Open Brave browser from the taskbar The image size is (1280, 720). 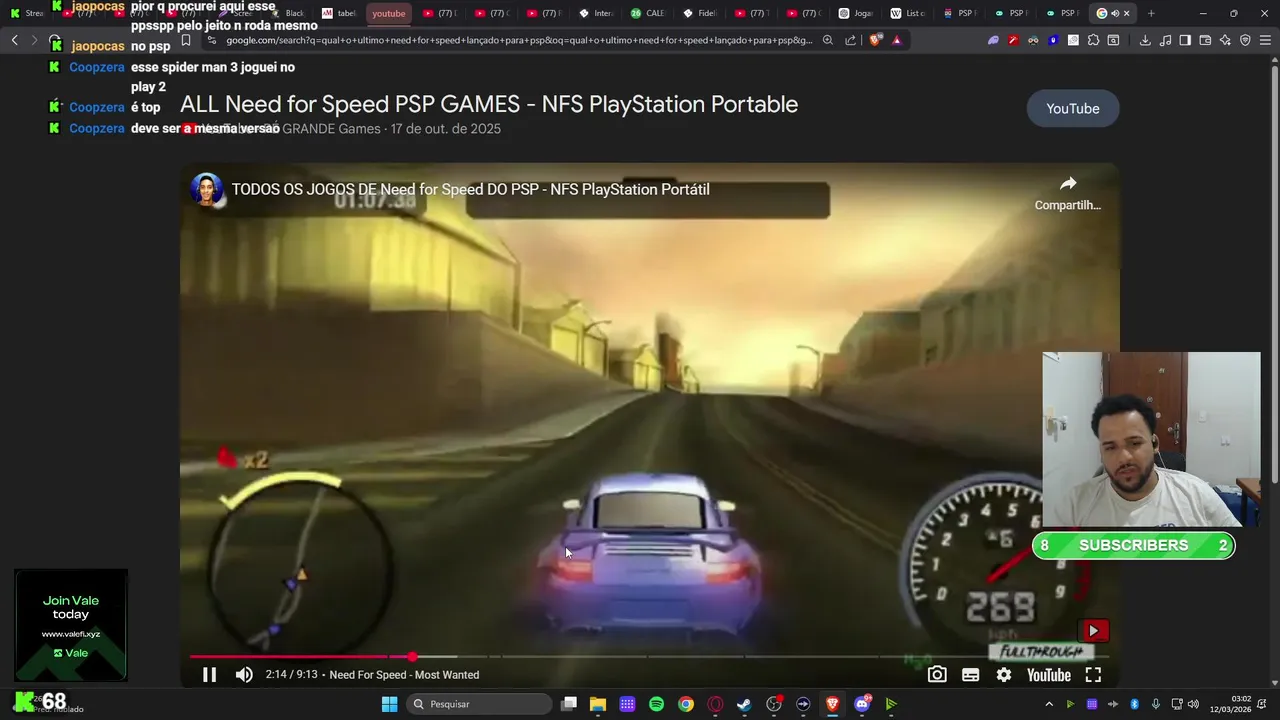pyautogui.click(x=832, y=704)
